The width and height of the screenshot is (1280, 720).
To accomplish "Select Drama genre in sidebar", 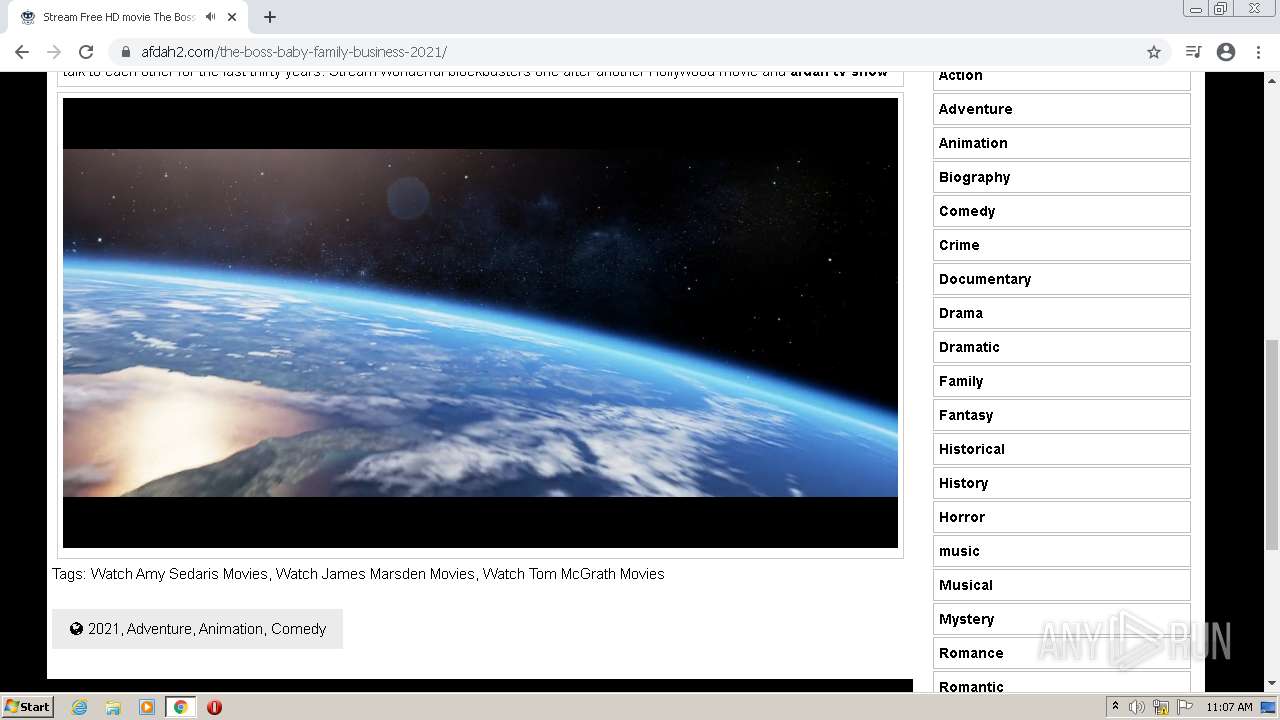I will pos(1061,313).
